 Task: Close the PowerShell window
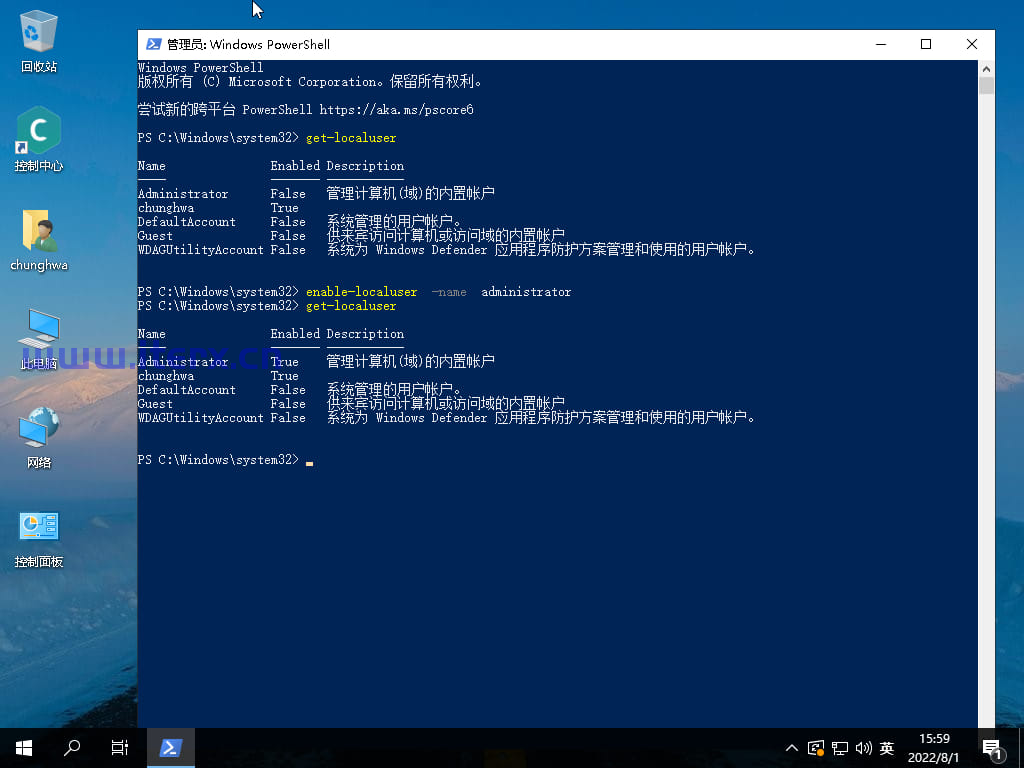coord(972,44)
